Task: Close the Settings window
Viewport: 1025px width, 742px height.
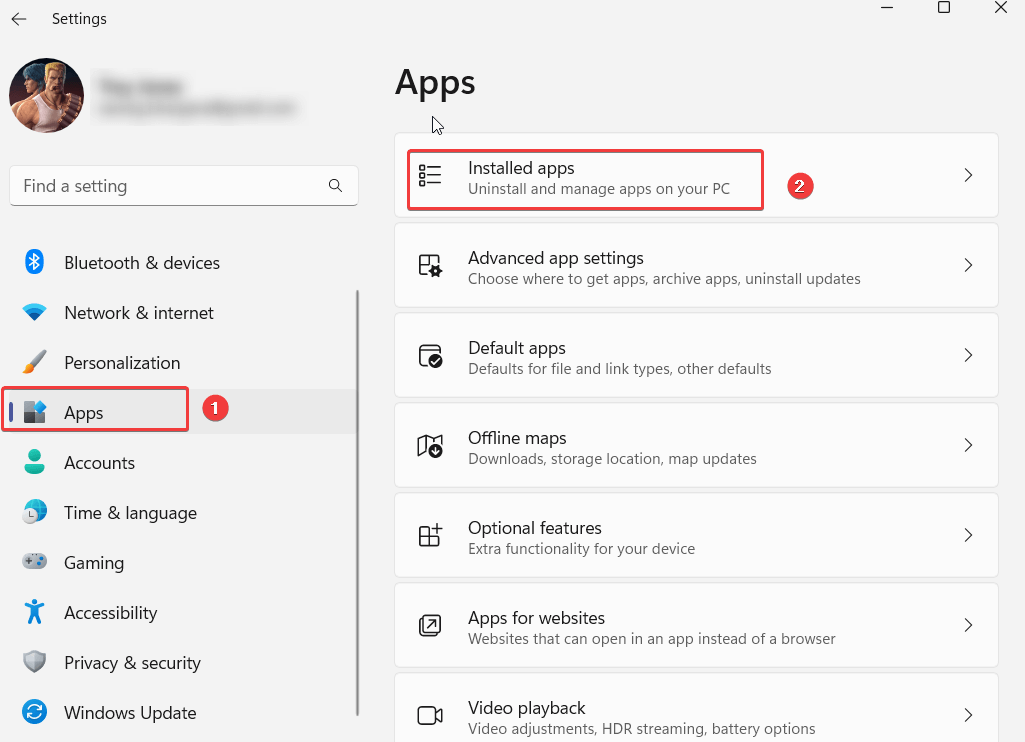Action: [x=1001, y=8]
